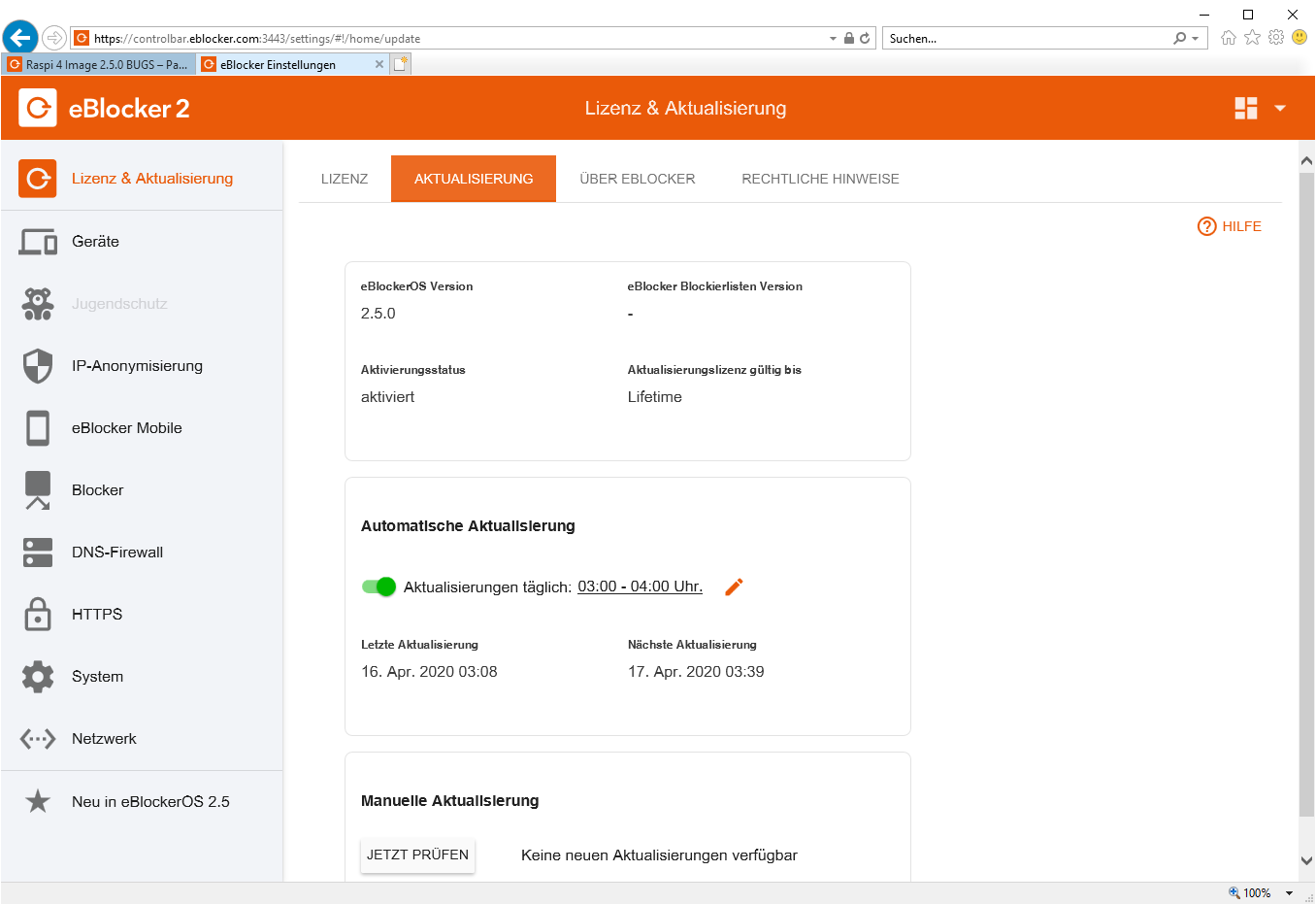This screenshot has width=1316, height=905.
Task: Close the eBlocker Einstellungen browser tab
Action: click(x=379, y=64)
